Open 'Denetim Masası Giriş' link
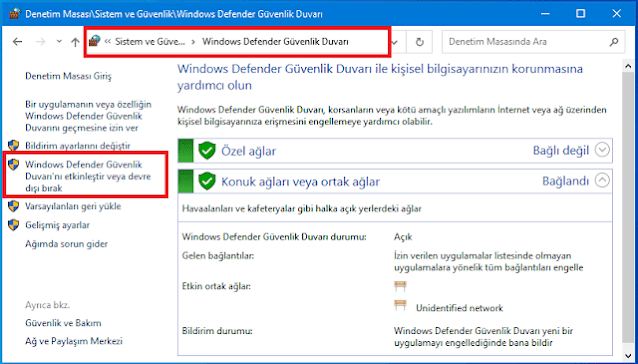This screenshot has width=638, height=364. tap(68, 76)
